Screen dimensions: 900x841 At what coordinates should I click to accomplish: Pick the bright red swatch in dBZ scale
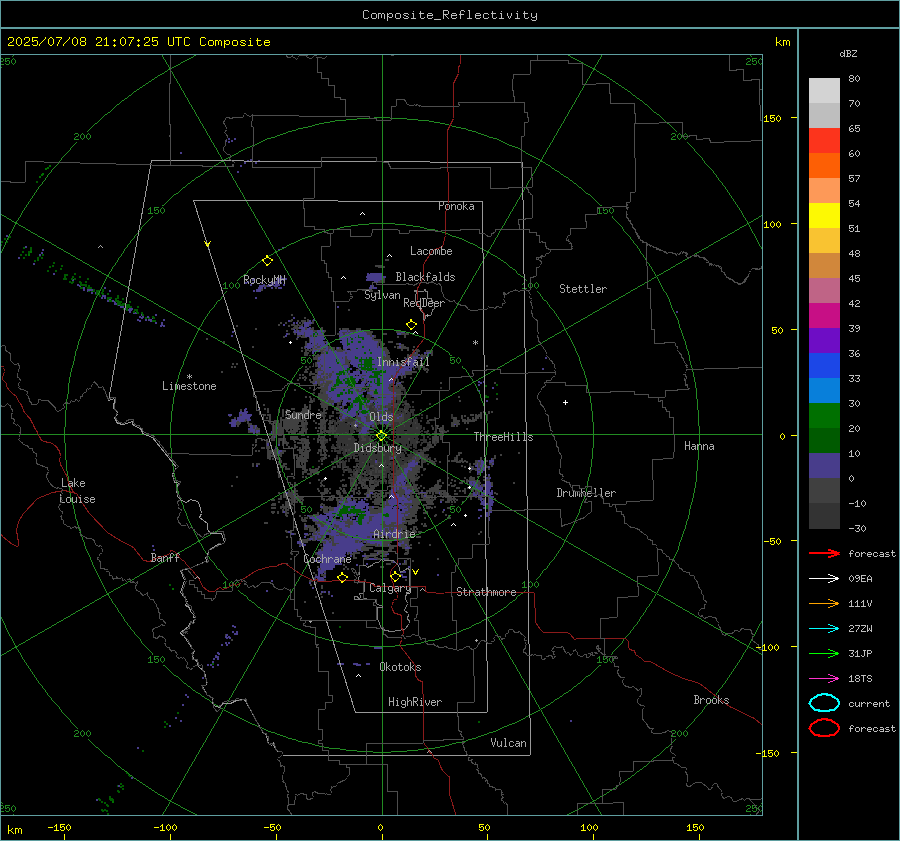[824, 140]
